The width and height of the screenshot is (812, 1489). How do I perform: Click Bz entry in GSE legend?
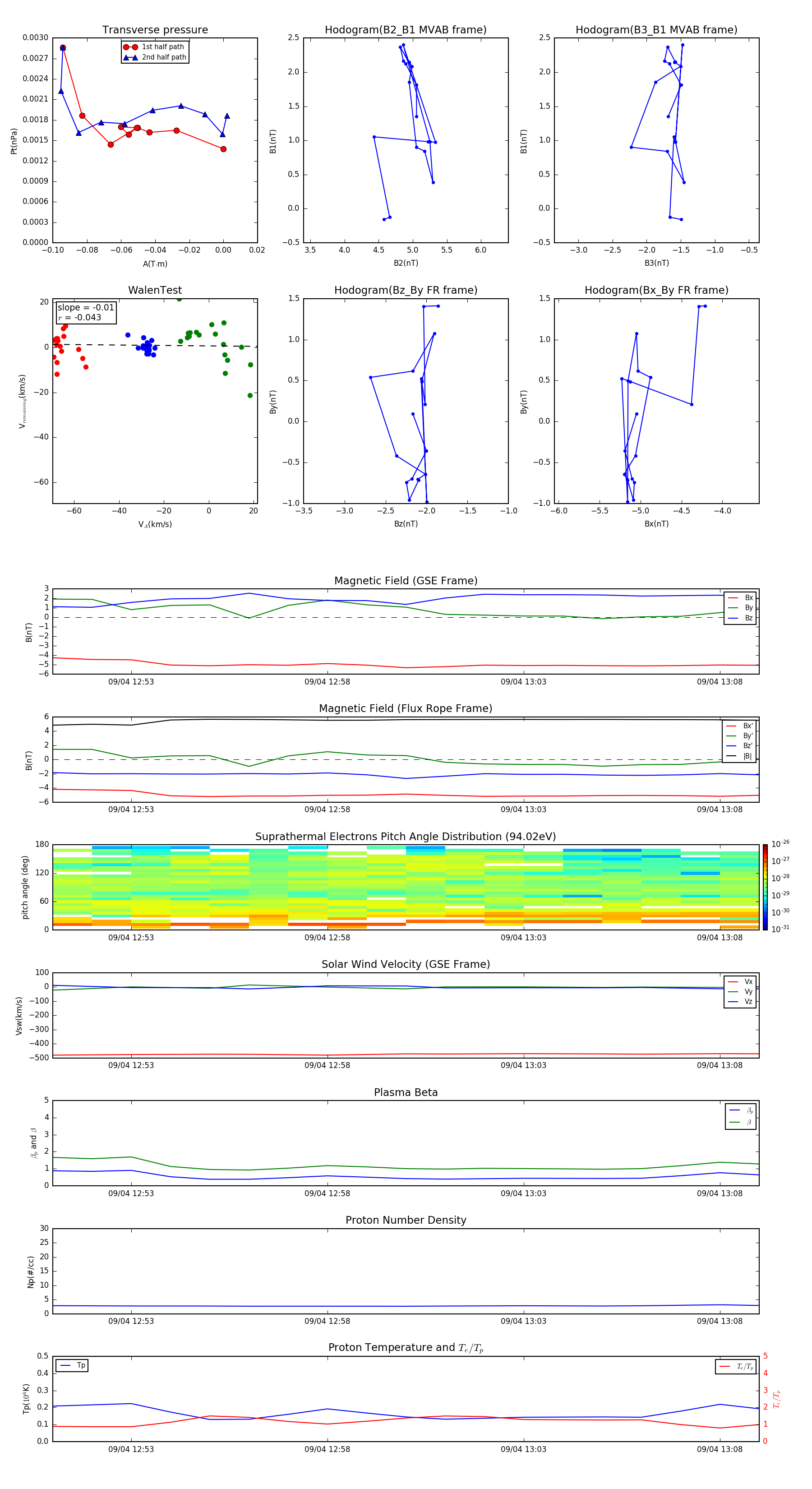coord(740,618)
